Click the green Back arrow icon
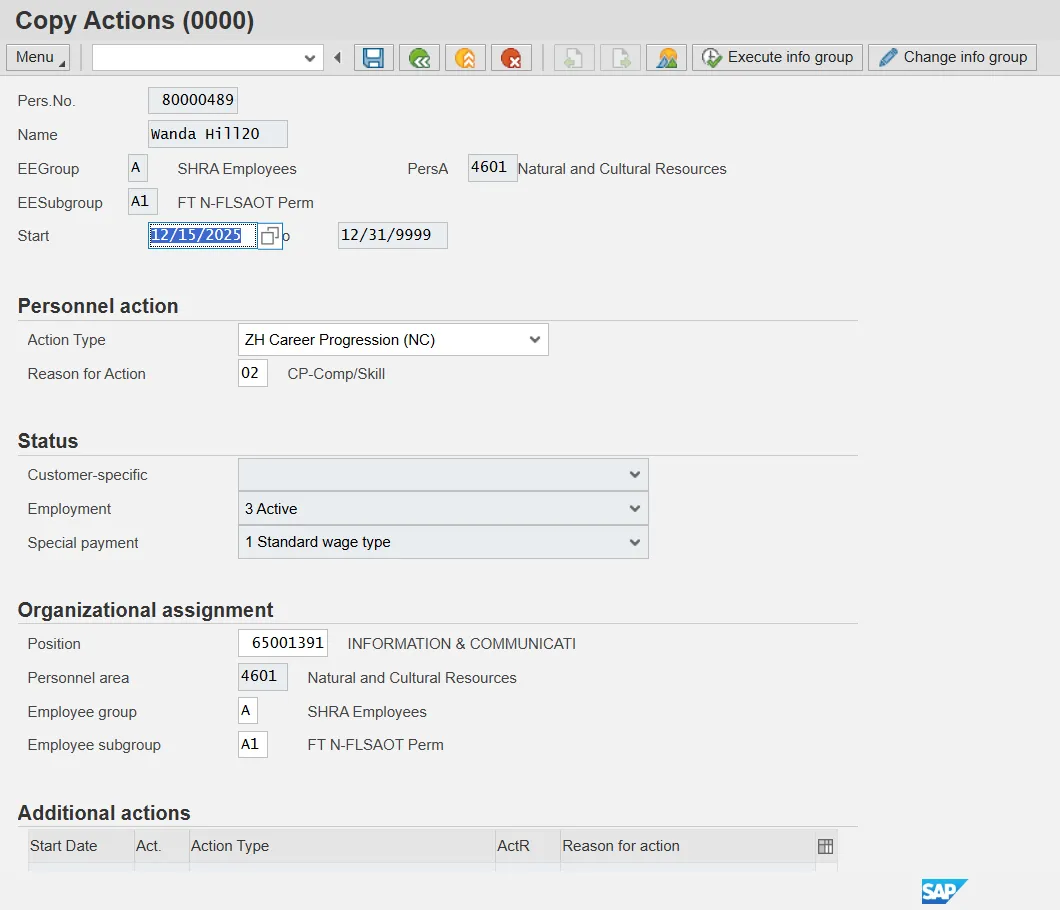Screen dimensions: 1060x910 [419, 58]
